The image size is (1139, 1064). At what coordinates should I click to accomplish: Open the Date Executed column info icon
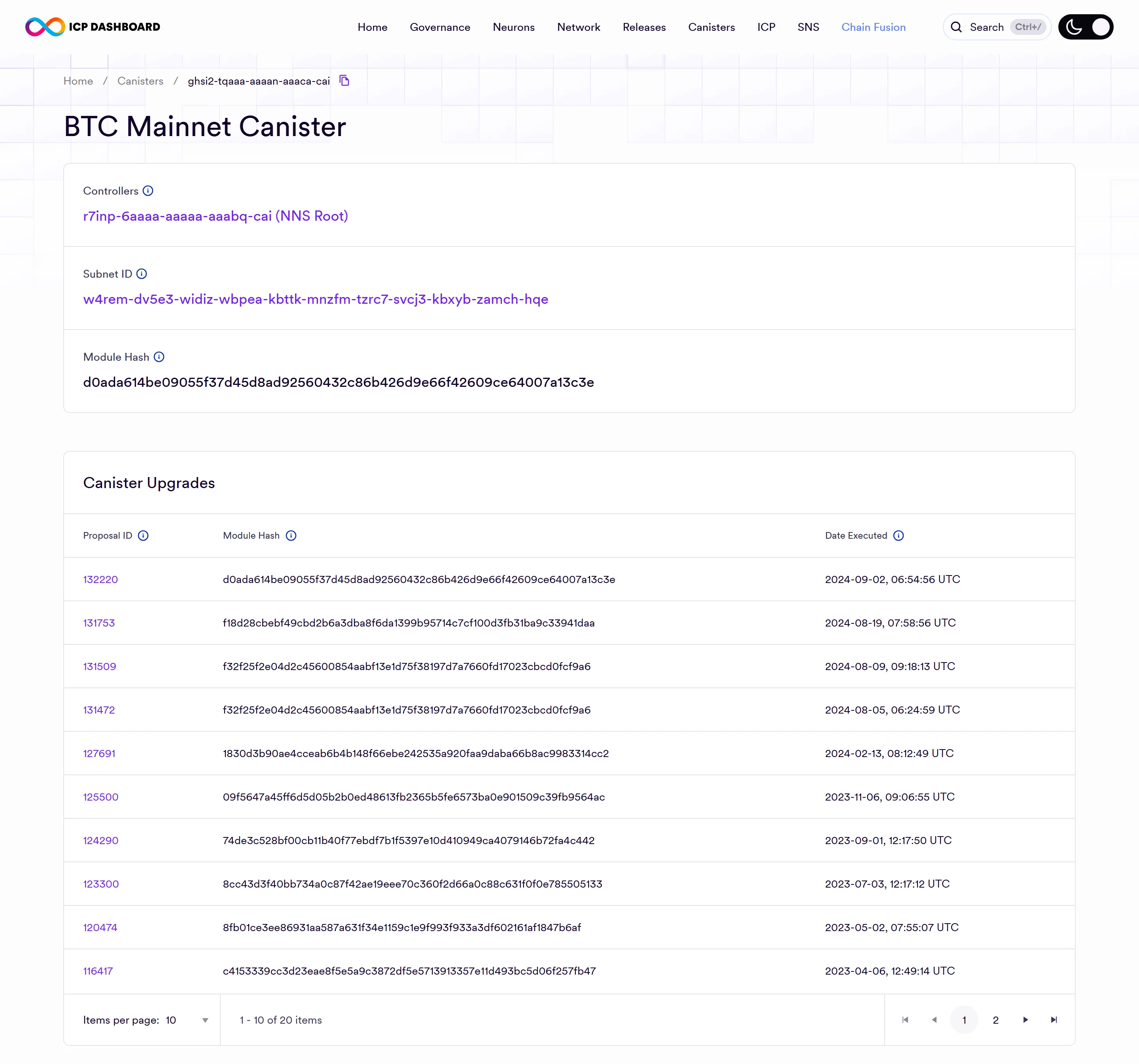click(899, 536)
